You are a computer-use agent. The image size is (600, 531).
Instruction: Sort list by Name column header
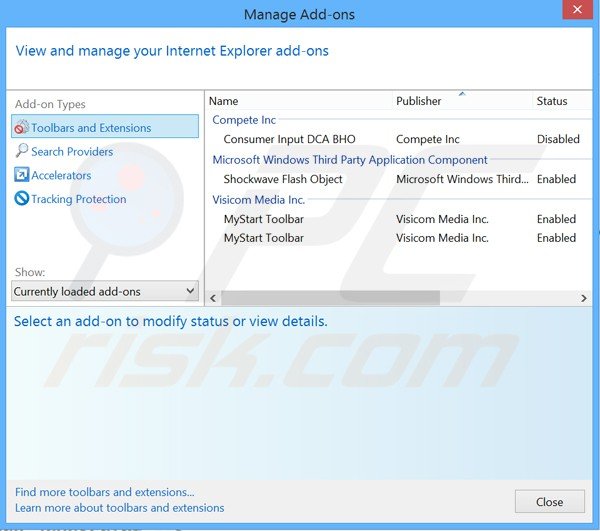coord(223,101)
